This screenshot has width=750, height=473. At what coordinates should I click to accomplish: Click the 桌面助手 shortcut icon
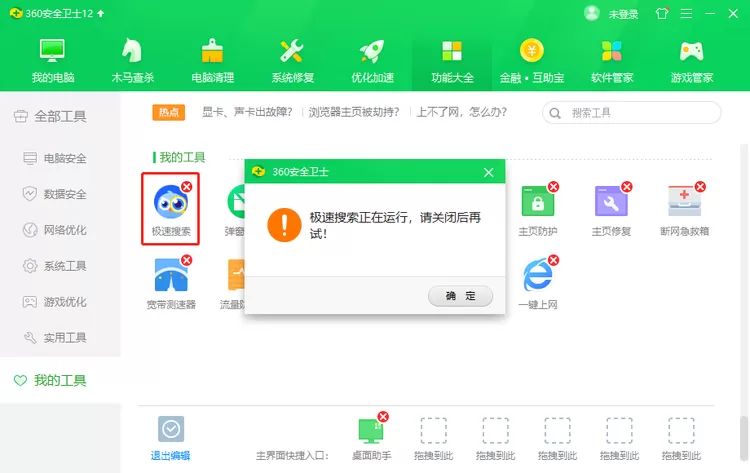(371, 431)
